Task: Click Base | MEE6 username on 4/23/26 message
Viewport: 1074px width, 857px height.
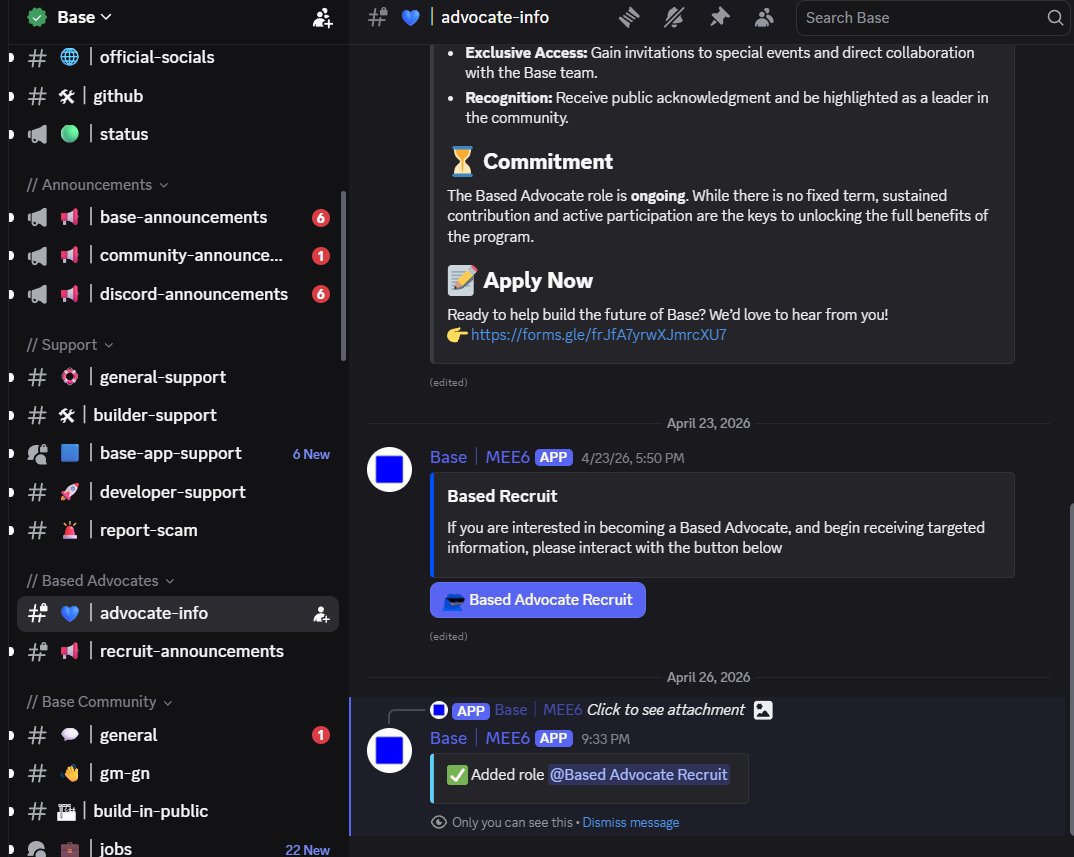Action: click(x=479, y=458)
